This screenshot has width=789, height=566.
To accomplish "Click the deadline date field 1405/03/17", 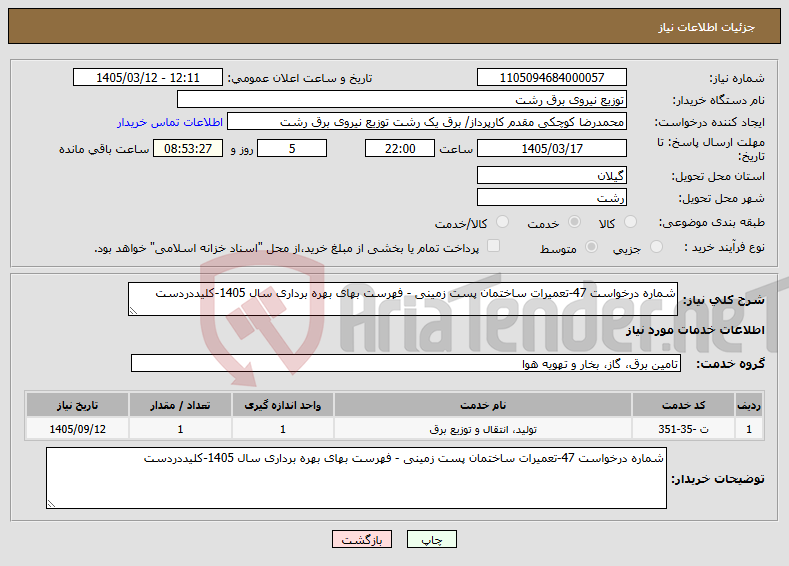I will coord(551,148).
